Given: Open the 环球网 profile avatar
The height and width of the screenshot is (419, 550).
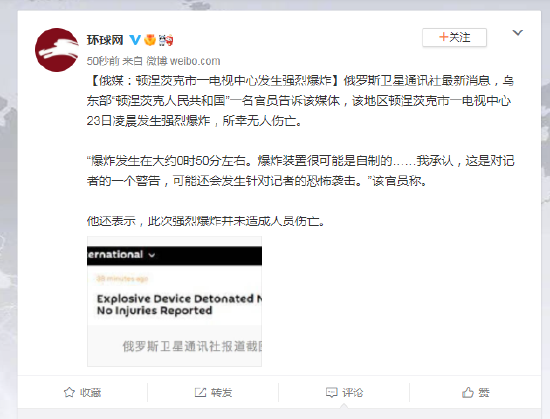Looking at the screenshot, I should point(57,50).
